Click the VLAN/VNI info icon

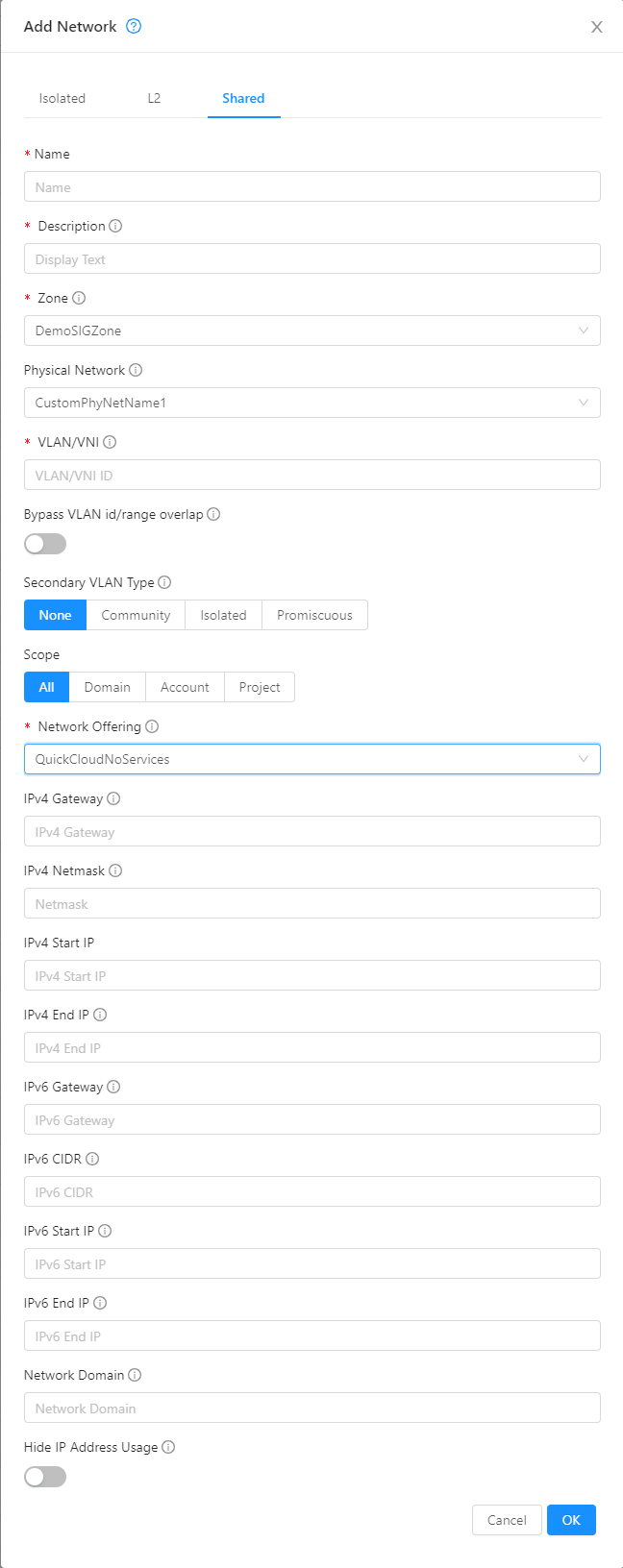(110, 442)
